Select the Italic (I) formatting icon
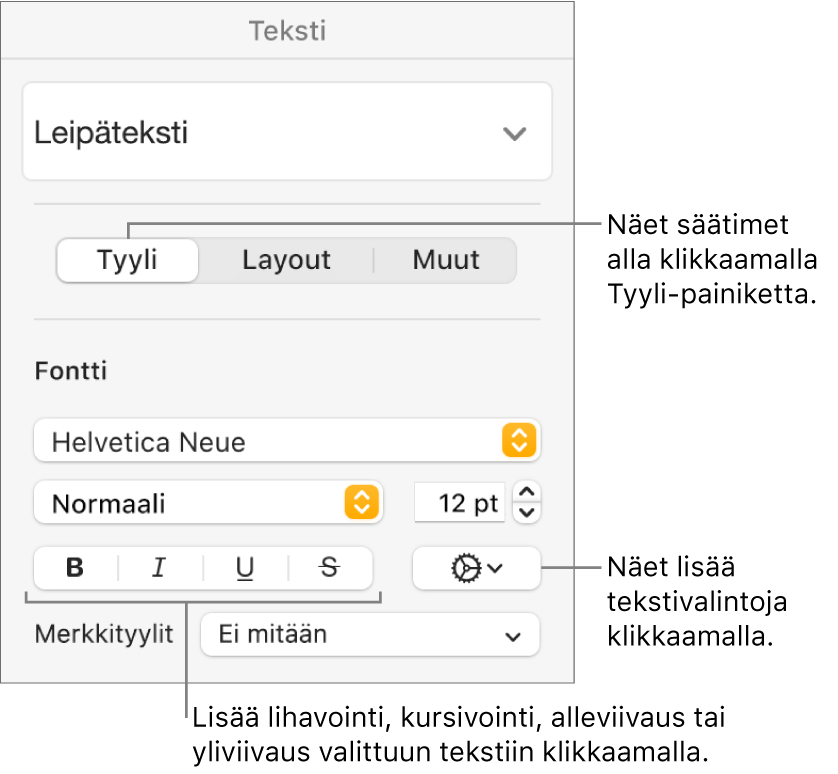This screenshot has width=838, height=774. click(x=159, y=568)
